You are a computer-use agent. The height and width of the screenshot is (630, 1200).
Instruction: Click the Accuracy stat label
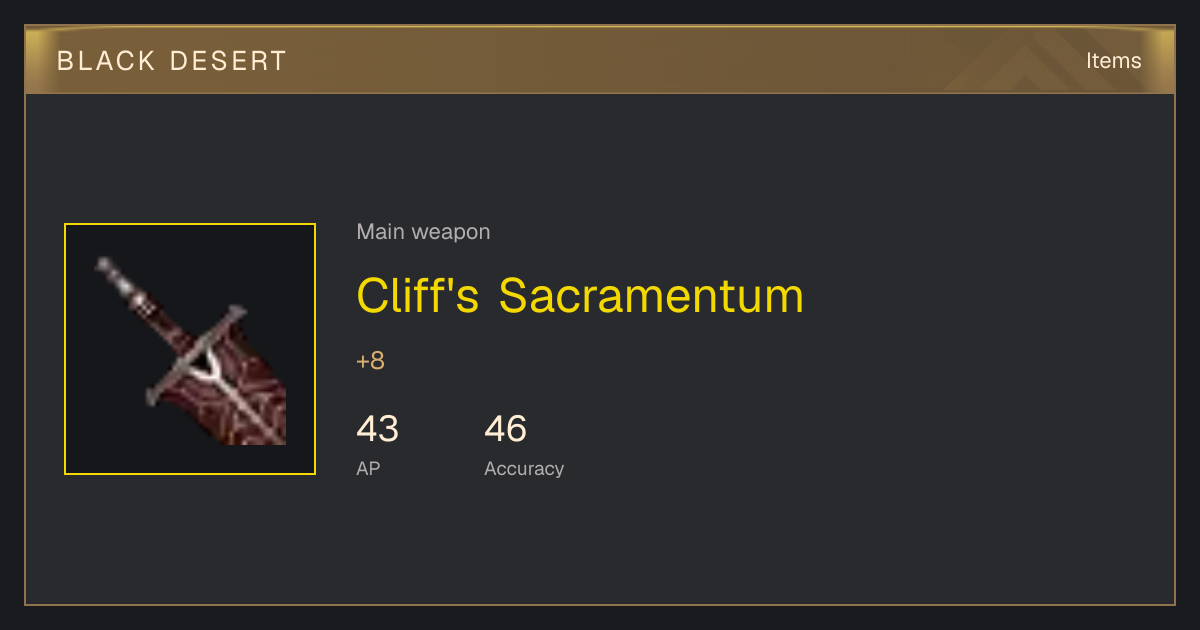tap(524, 468)
